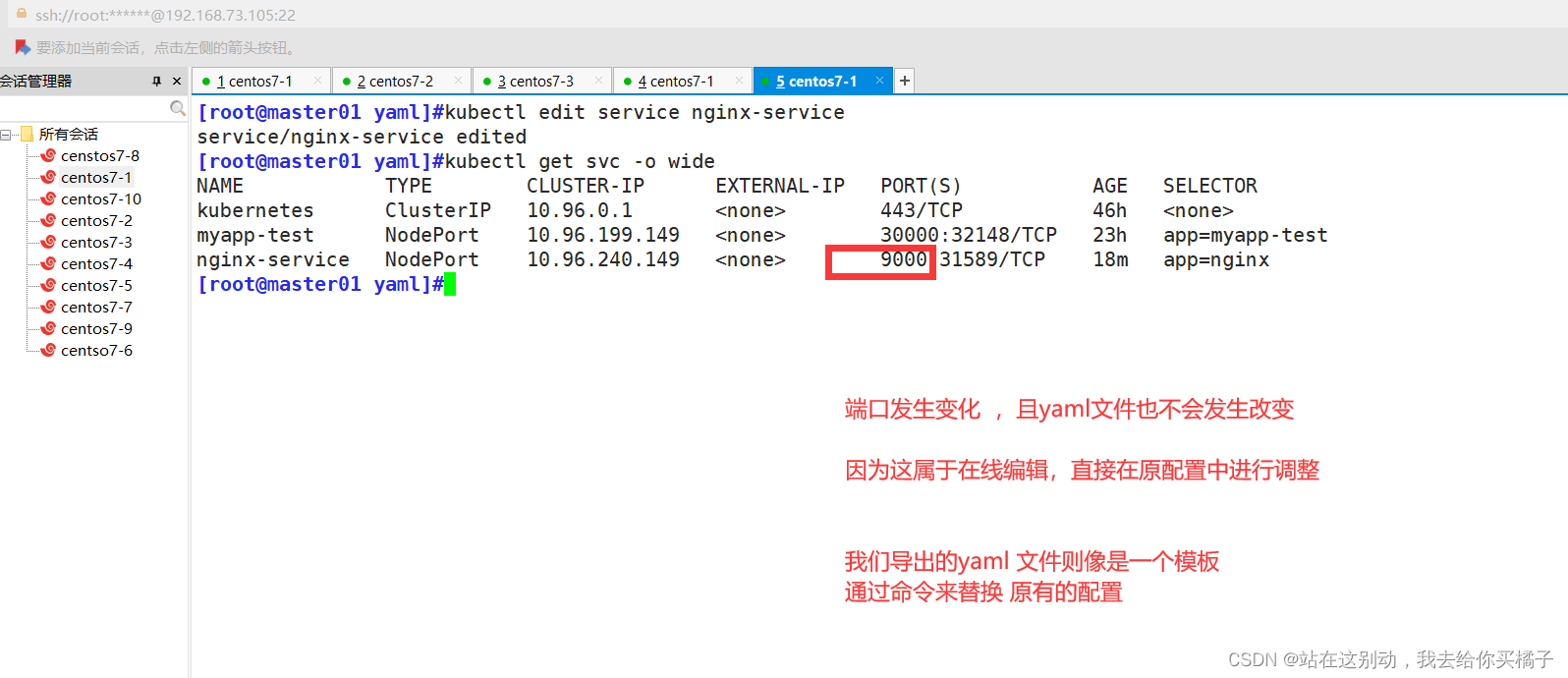Image resolution: width=1568 pixels, height=678 pixels.
Task: Click the terminal cursor at the prompt
Action: pyautogui.click(x=450, y=284)
